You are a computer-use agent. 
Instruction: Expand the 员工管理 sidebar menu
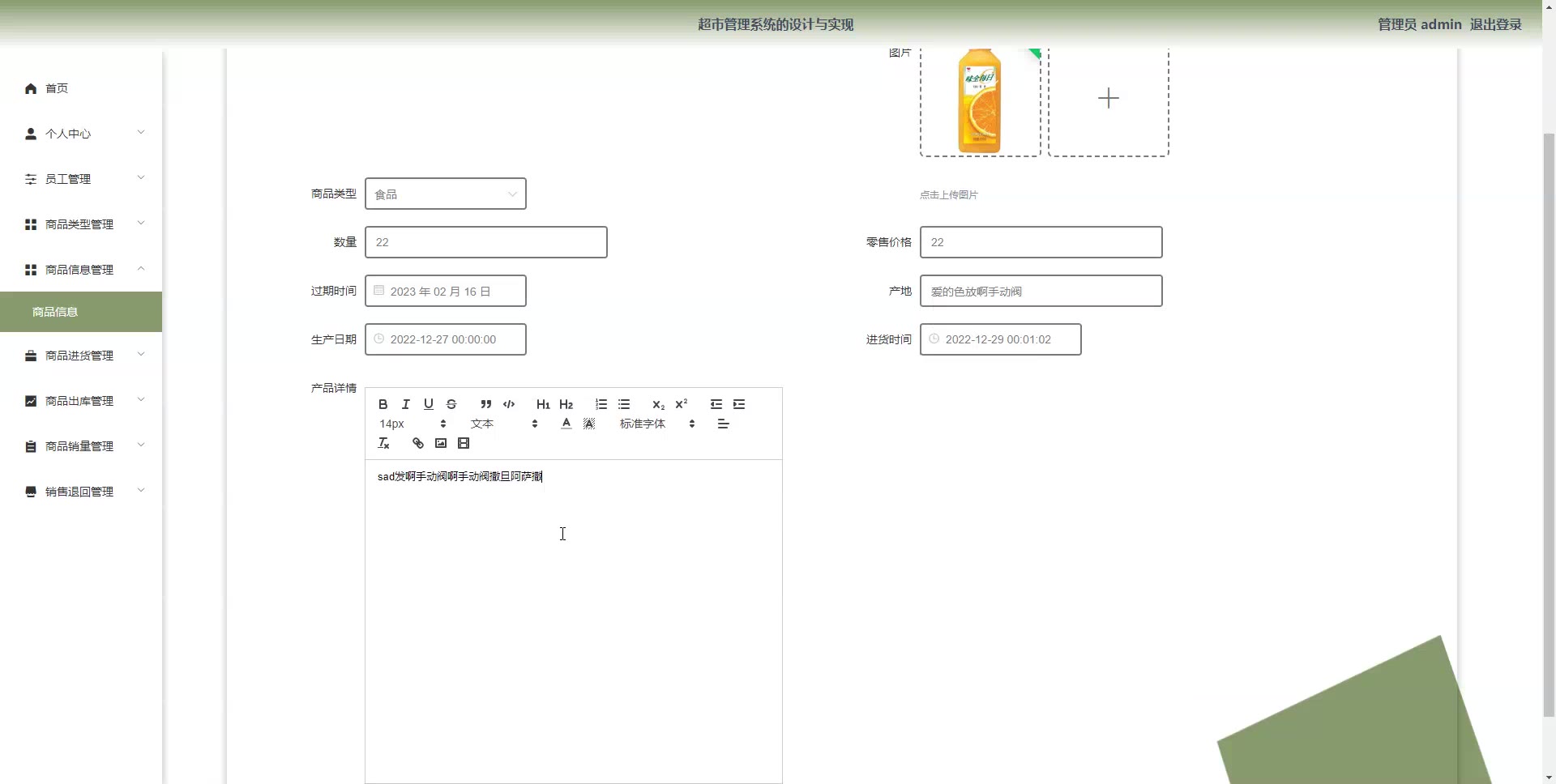(81, 179)
